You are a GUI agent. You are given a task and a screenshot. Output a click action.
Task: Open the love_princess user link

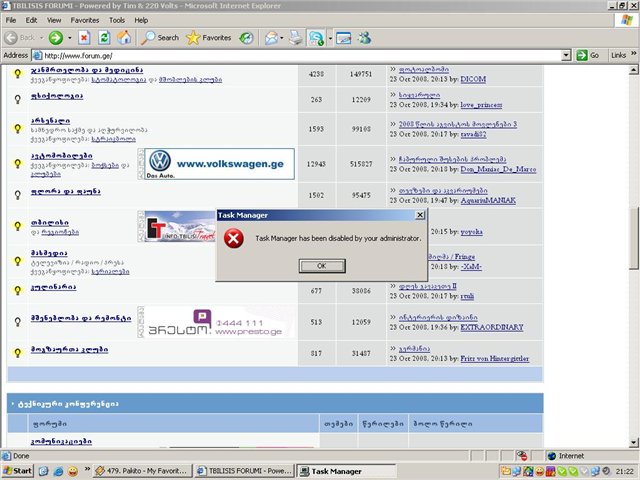(x=481, y=105)
